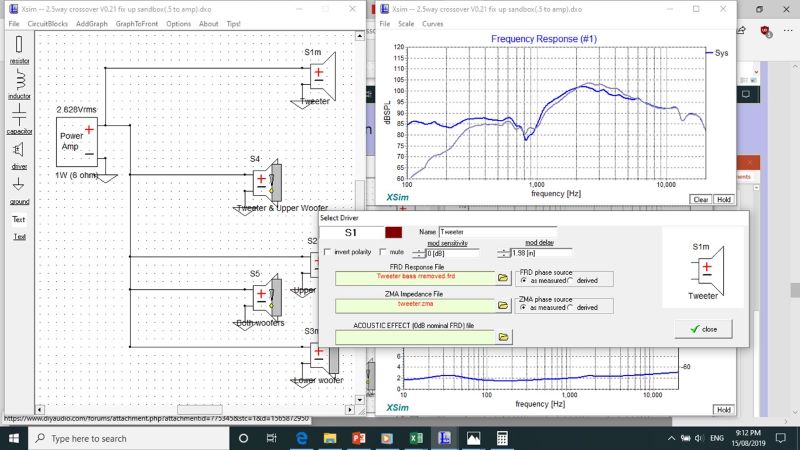Click the Sys legend entry
The image size is (800, 450).
(x=717, y=53)
